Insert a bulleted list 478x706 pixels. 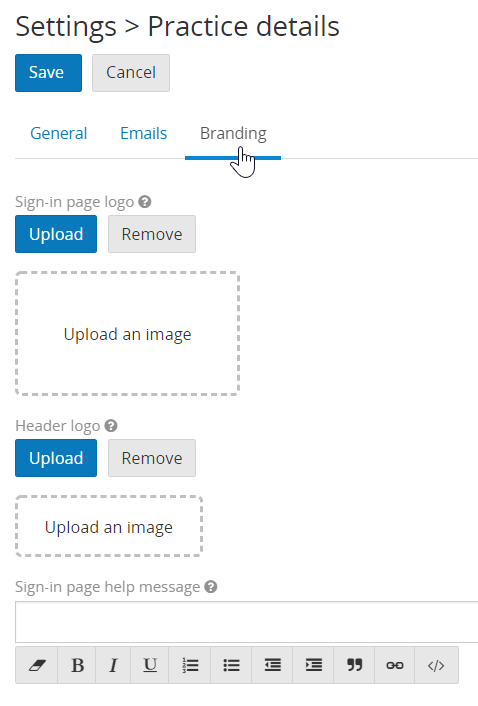pyautogui.click(x=231, y=665)
